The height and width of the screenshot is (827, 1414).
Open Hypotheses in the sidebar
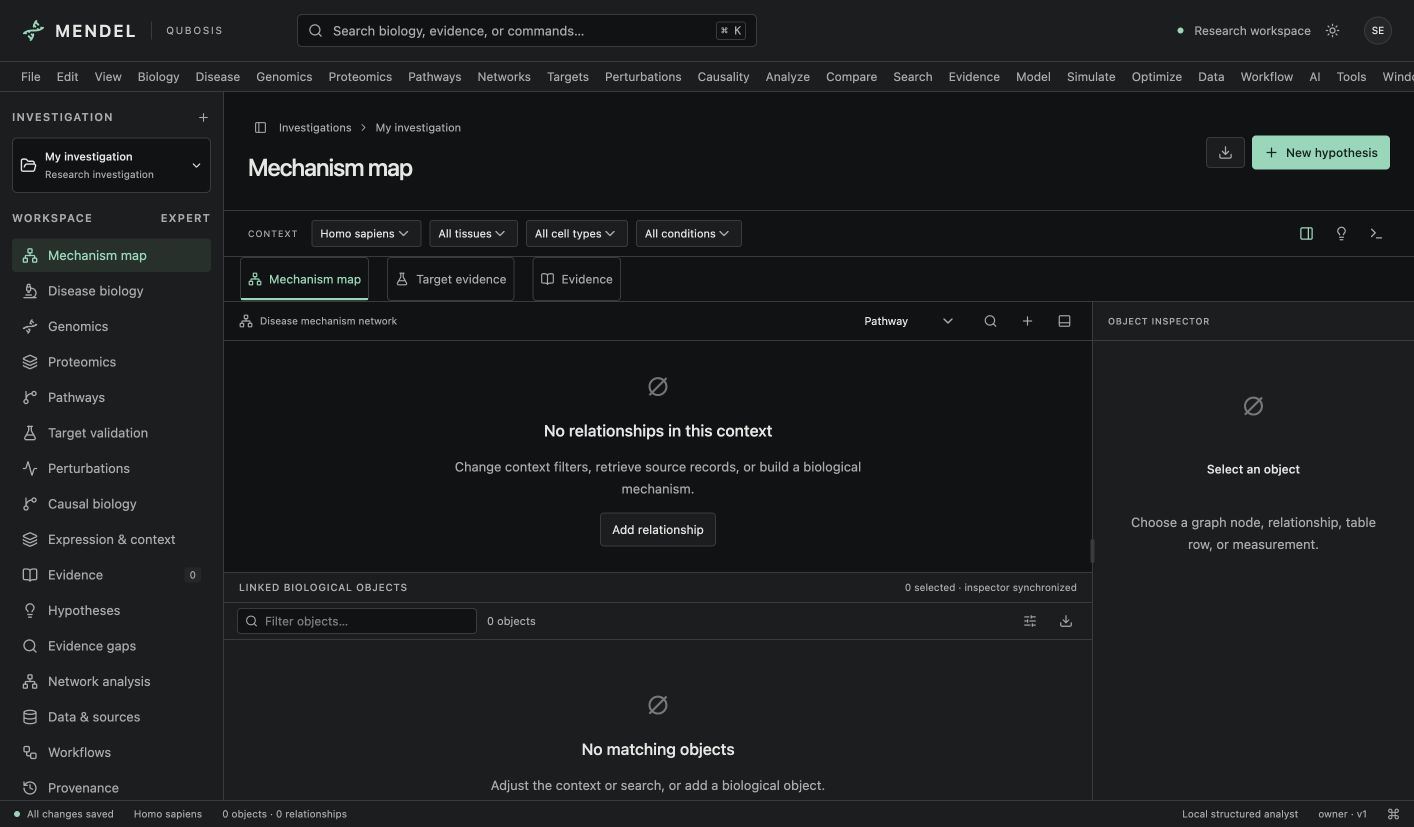click(111, 611)
